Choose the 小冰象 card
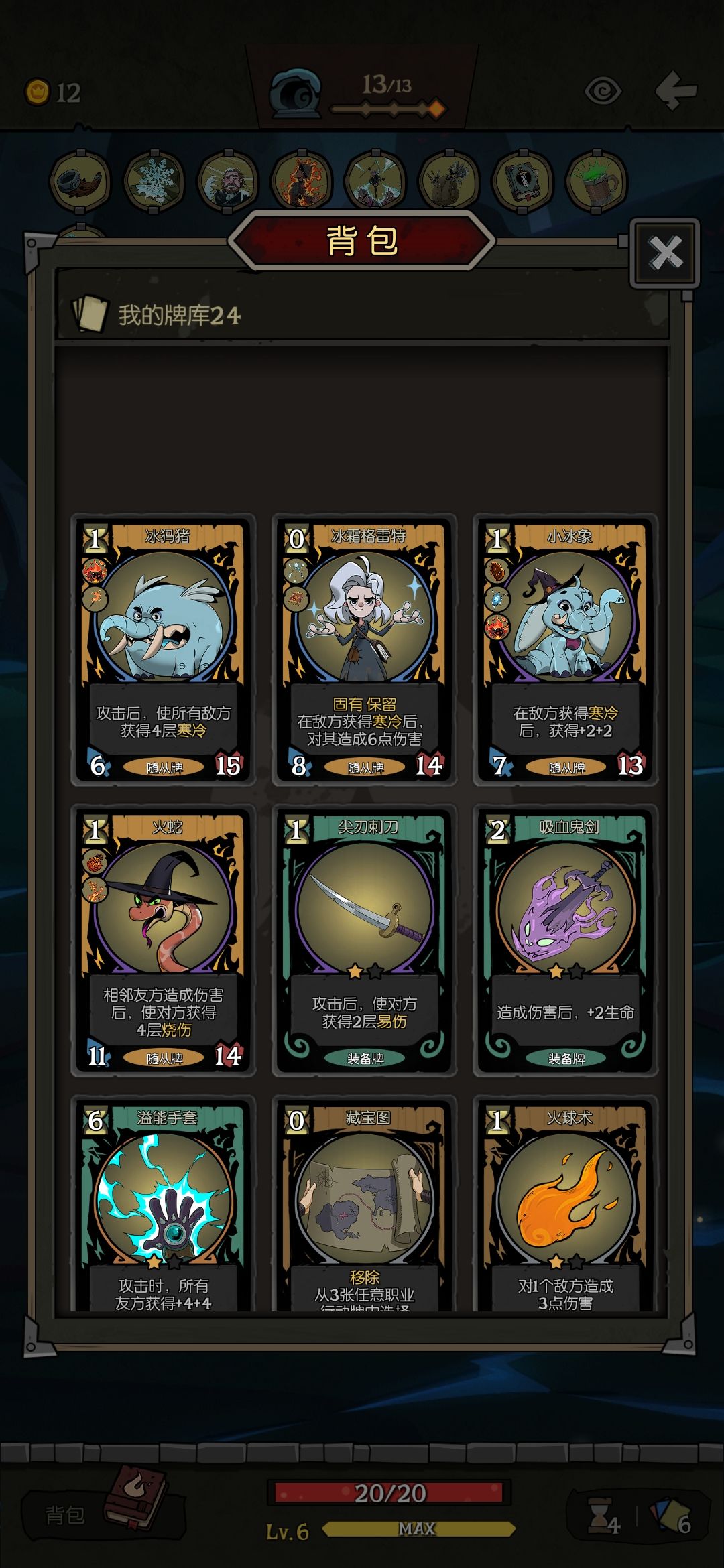The image size is (724, 1568). coord(565,649)
